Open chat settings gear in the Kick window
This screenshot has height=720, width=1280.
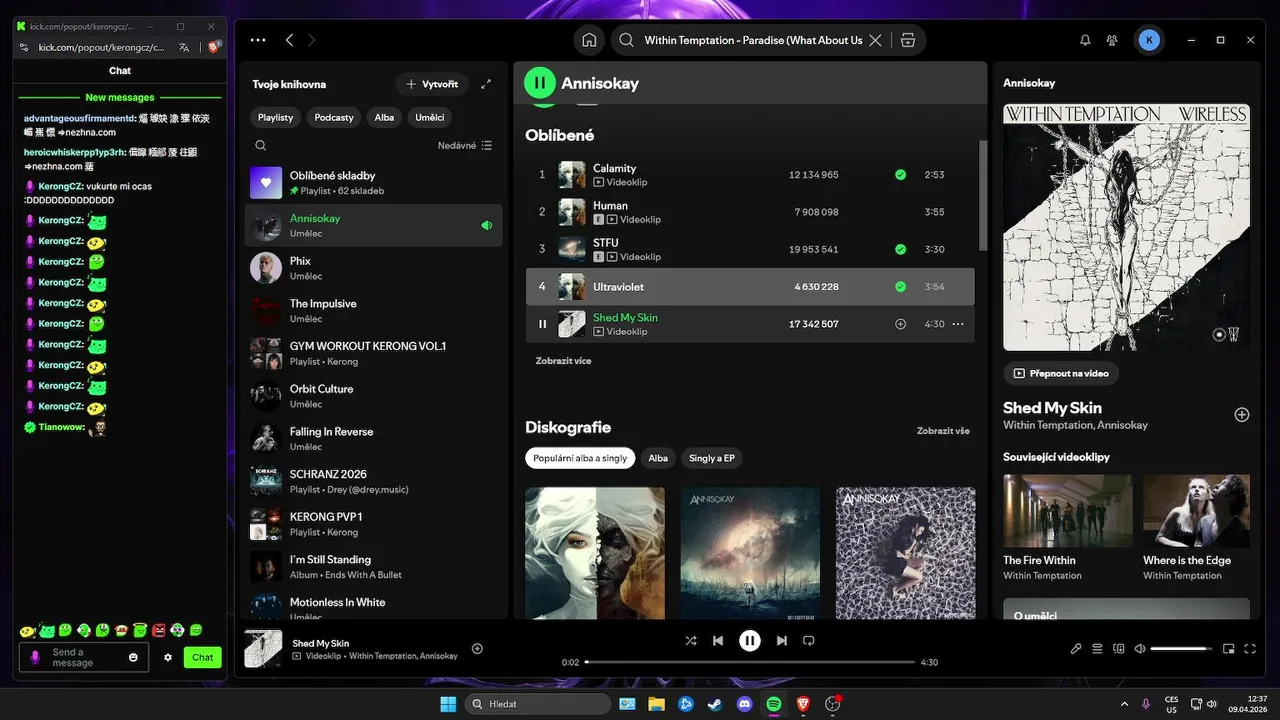pyautogui.click(x=168, y=657)
